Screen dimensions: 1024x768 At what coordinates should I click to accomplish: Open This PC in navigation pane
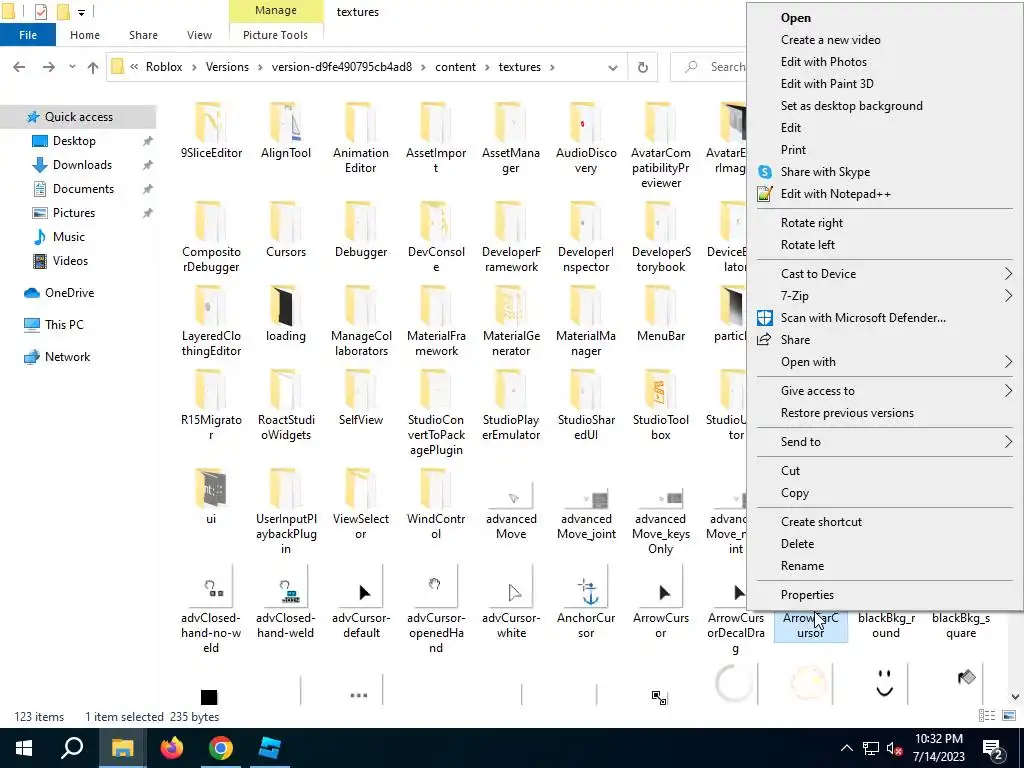(x=64, y=325)
